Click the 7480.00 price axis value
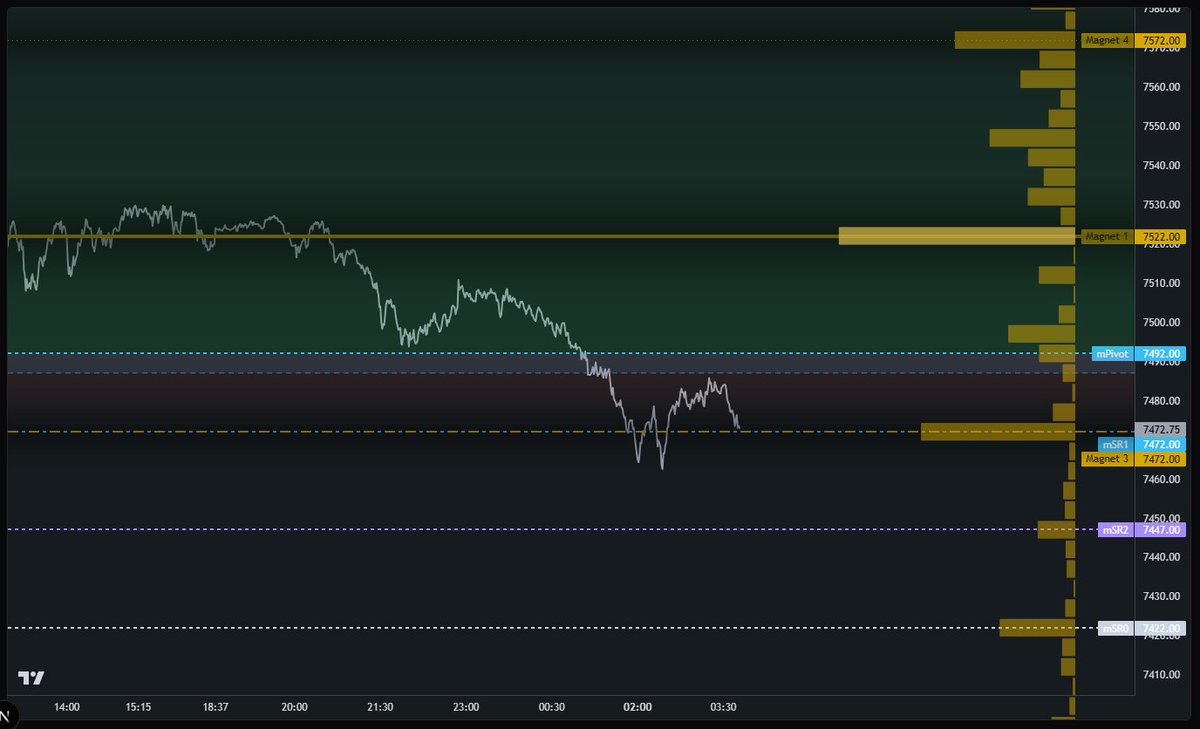1200x729 pixels. [1162, 401]
